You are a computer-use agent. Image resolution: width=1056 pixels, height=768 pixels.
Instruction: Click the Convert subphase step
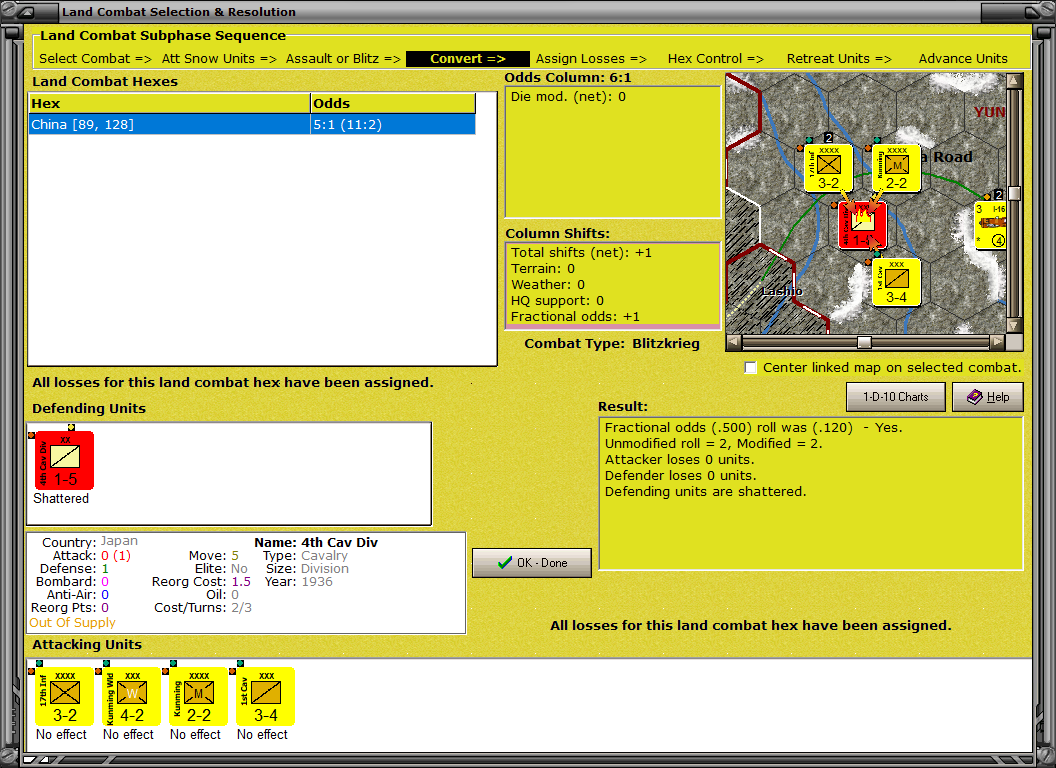click(468, 59)
